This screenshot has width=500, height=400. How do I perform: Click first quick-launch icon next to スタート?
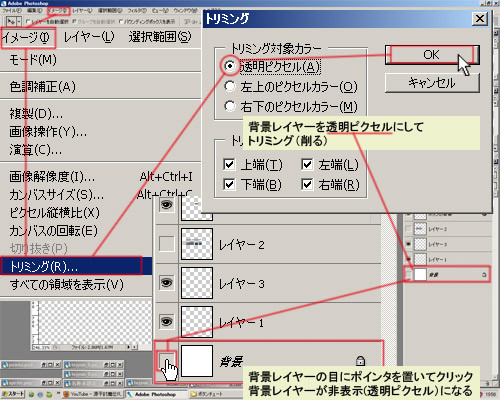pos(32,394)
